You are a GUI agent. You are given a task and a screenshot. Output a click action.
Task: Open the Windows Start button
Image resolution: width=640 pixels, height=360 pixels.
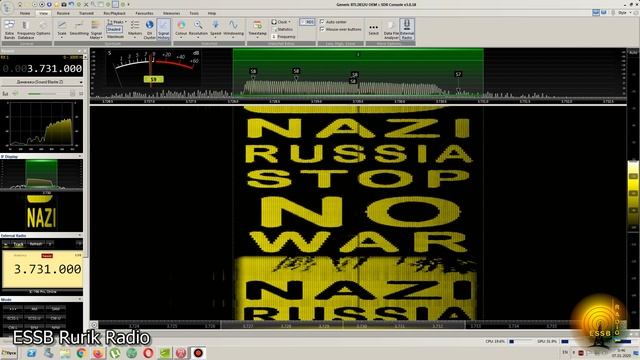9,353
